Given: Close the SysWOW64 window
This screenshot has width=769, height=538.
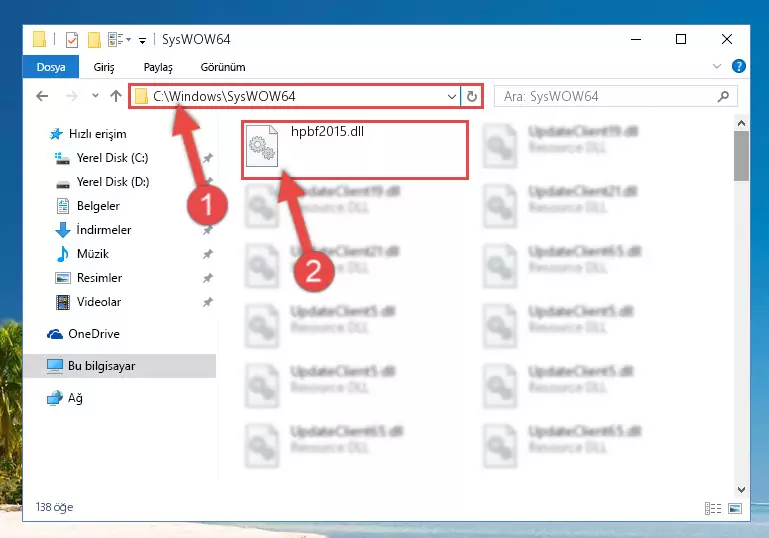Looking at the screenshot, I should coord(727,39).
